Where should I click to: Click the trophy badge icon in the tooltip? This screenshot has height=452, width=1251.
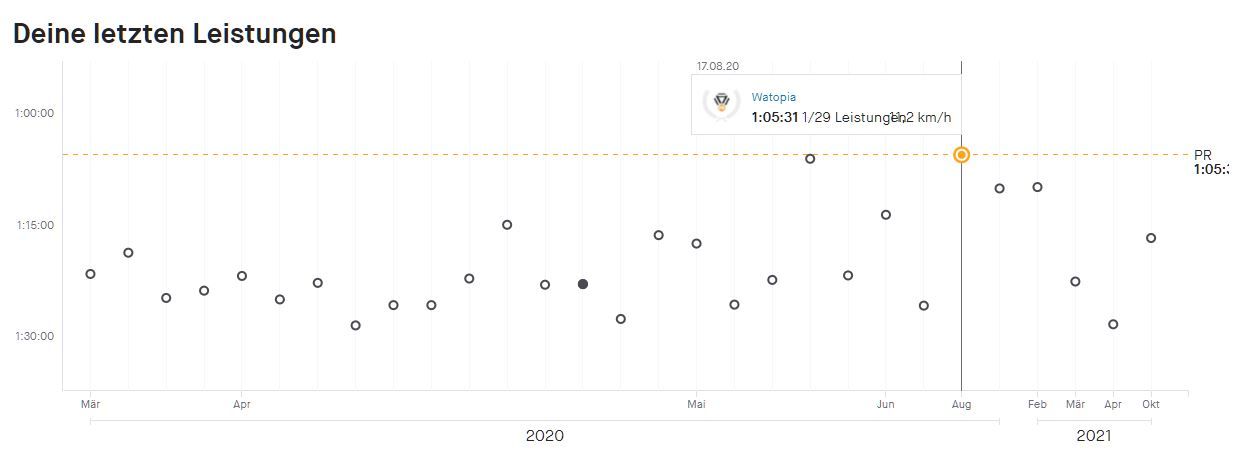pos(720,104)
